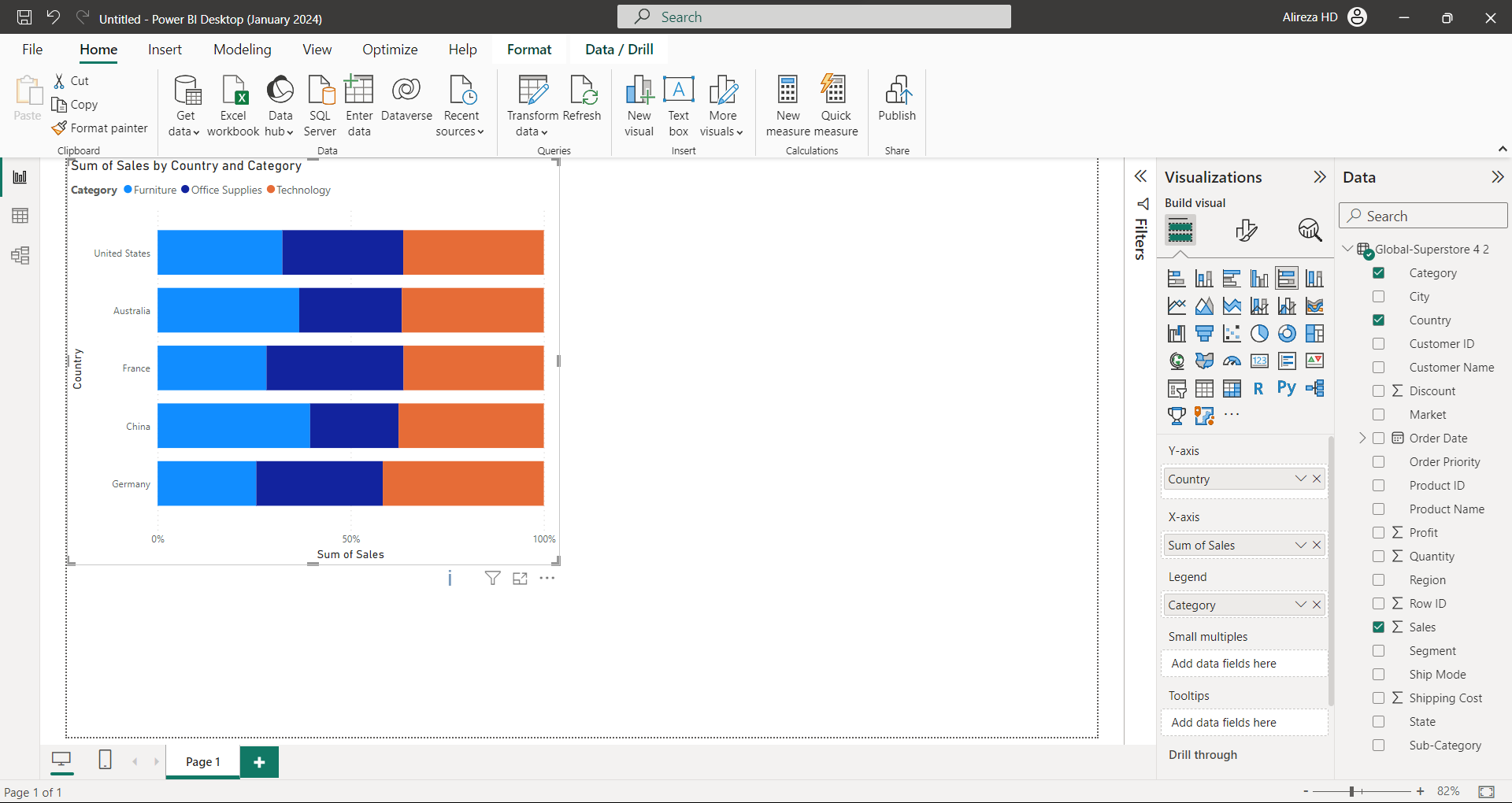
Task: Select the treemap visual icon
Action: pos(1314,333)
